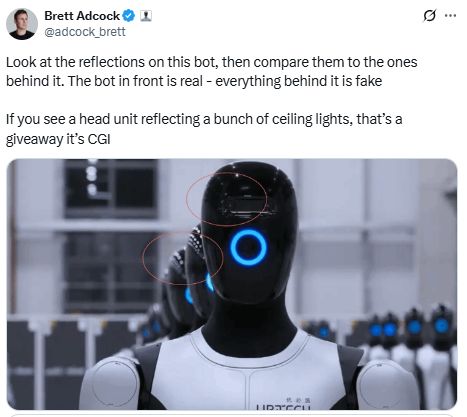The image size is (467, 417).
Task: Open the three-dot more options menu
Action: click(450, 15)
